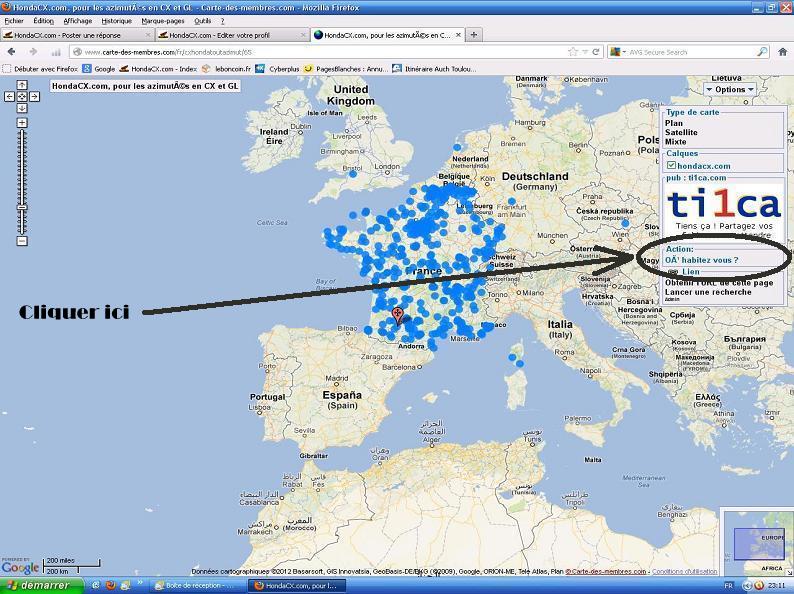Click the top of the zoom slider track
794x594 pixels.
22,132
